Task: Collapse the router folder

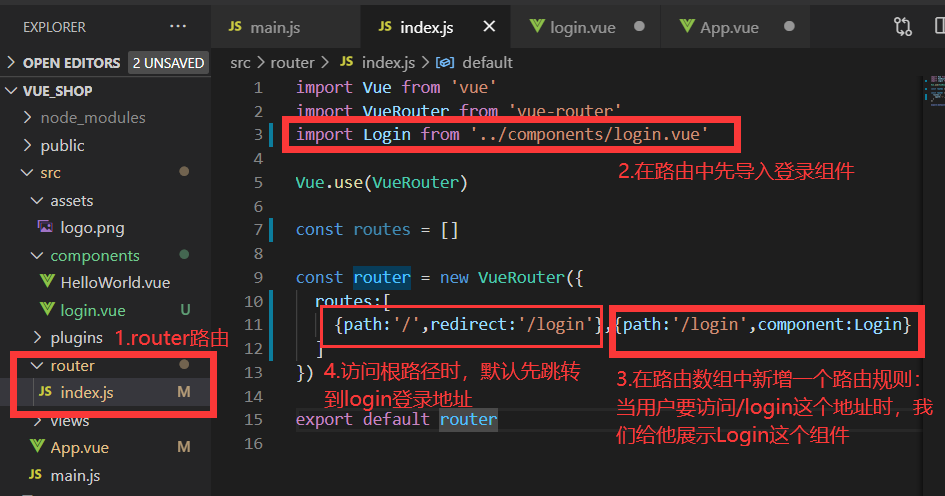Action: [72, 365]
